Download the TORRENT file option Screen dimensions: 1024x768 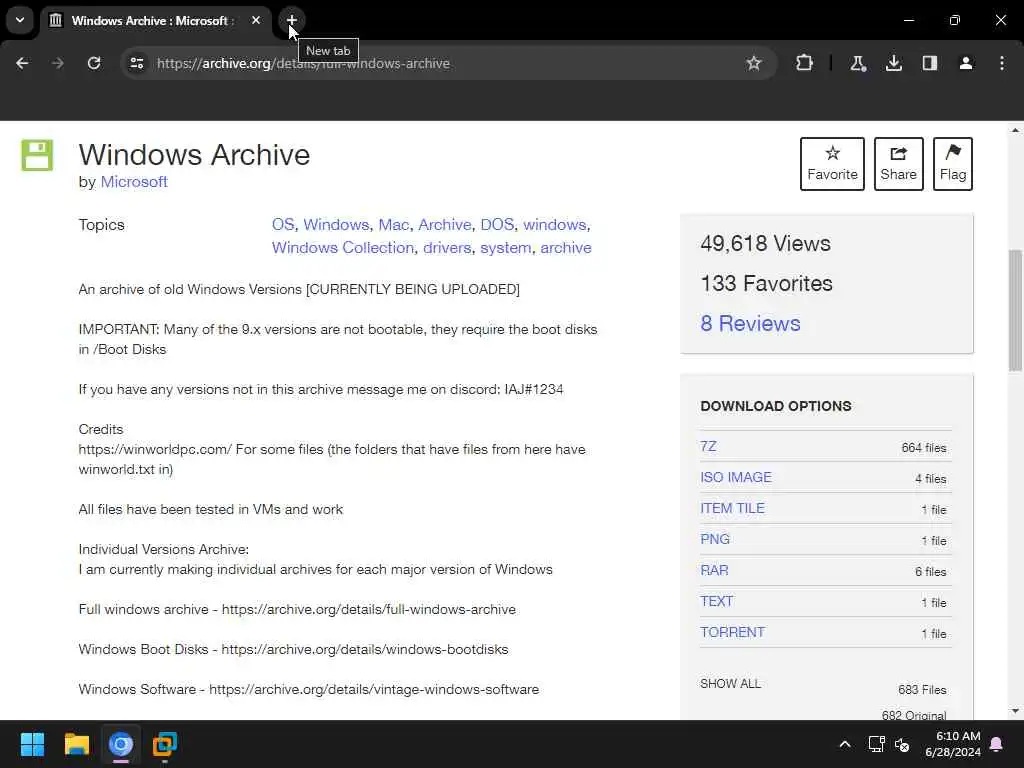pos(732,632)
